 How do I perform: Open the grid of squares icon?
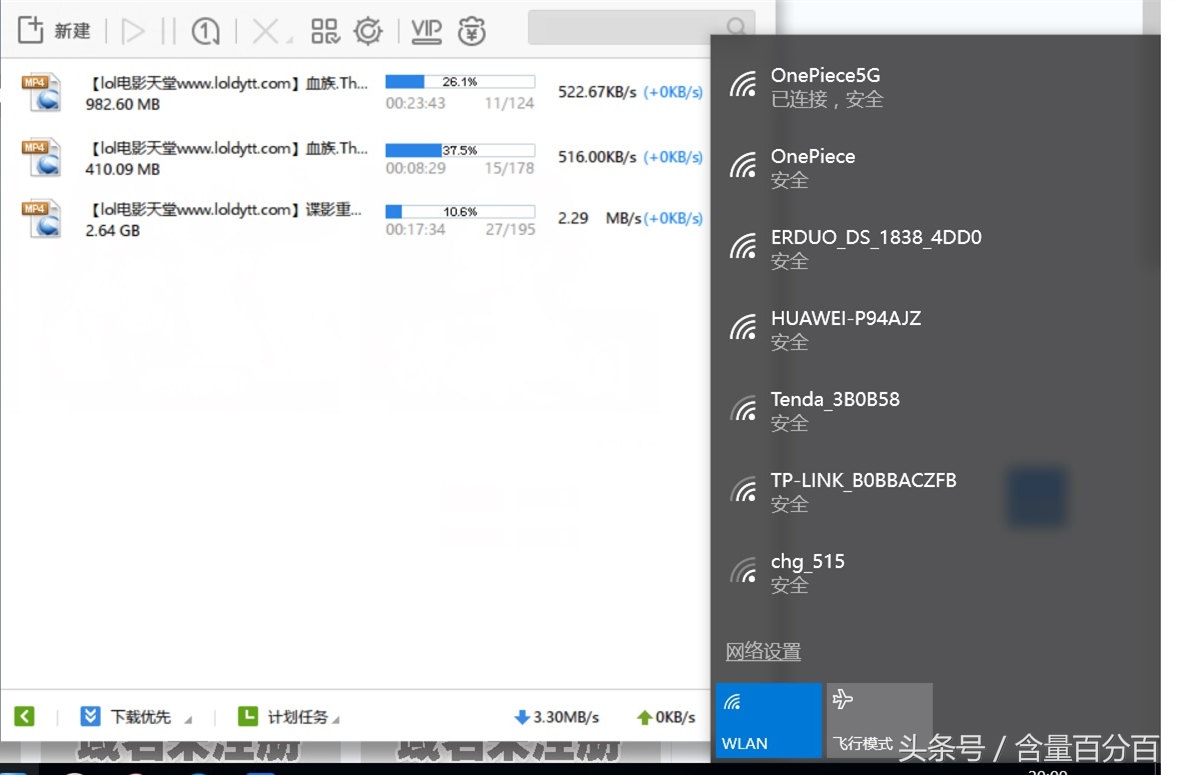click(325, 32)
